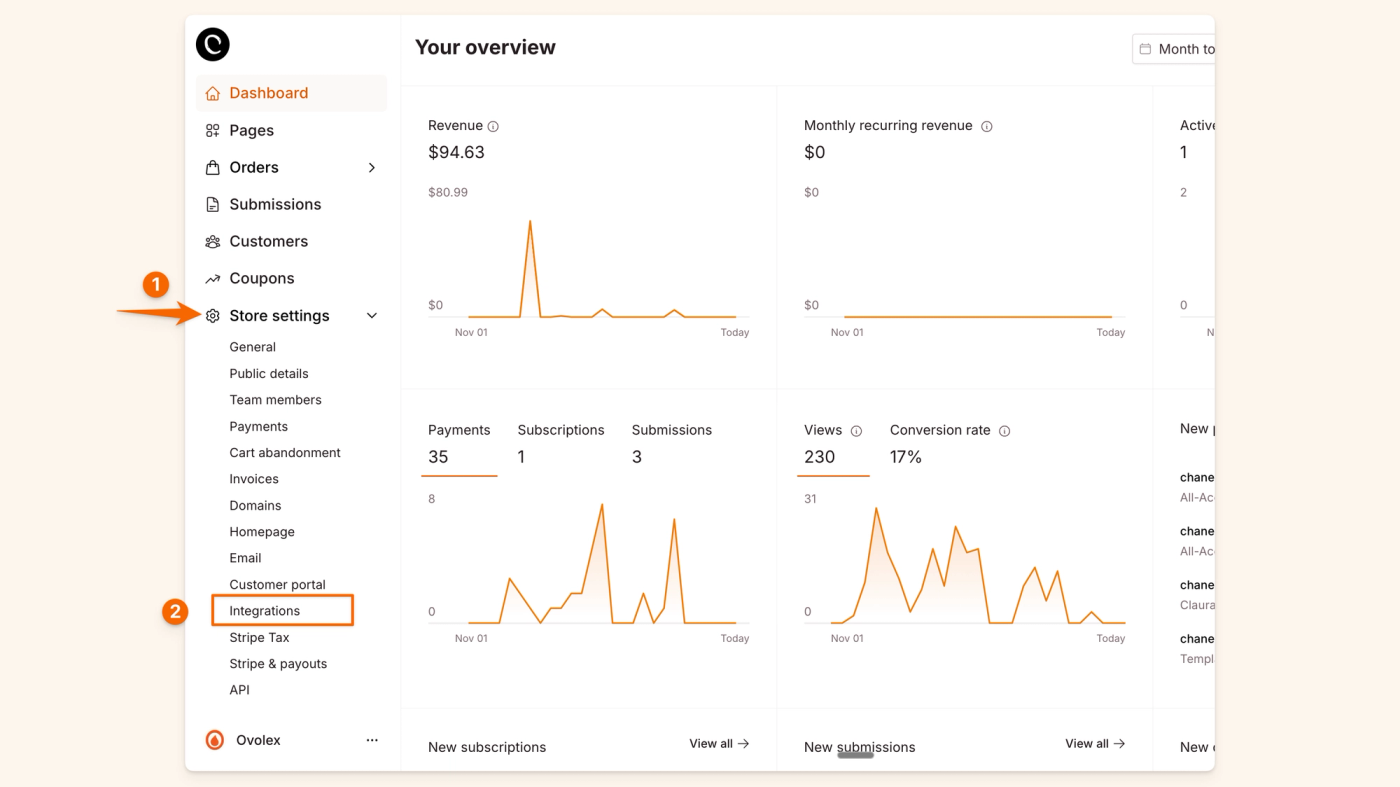Click the Pages grid icon
This screenshot has width=1400, height=787.
tap(211, 130)
